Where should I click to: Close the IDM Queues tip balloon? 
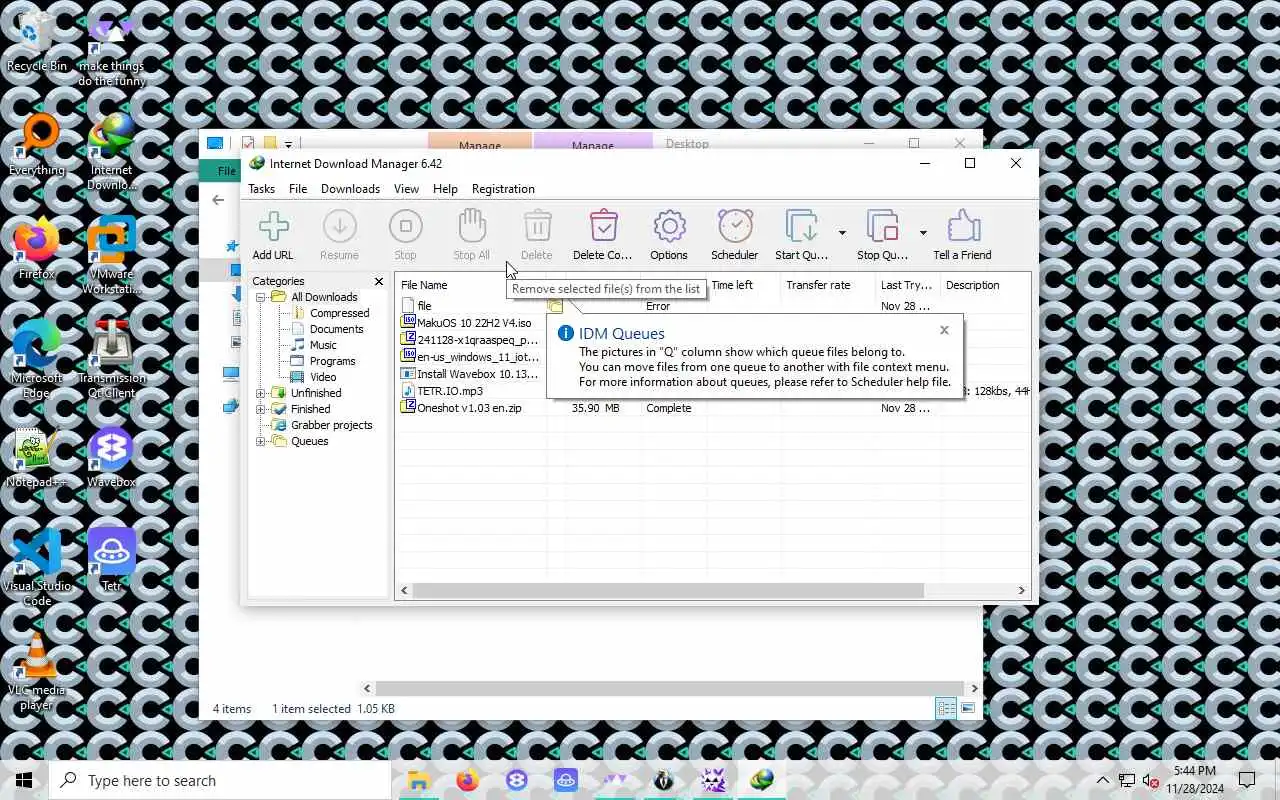[x=944, y=330]
